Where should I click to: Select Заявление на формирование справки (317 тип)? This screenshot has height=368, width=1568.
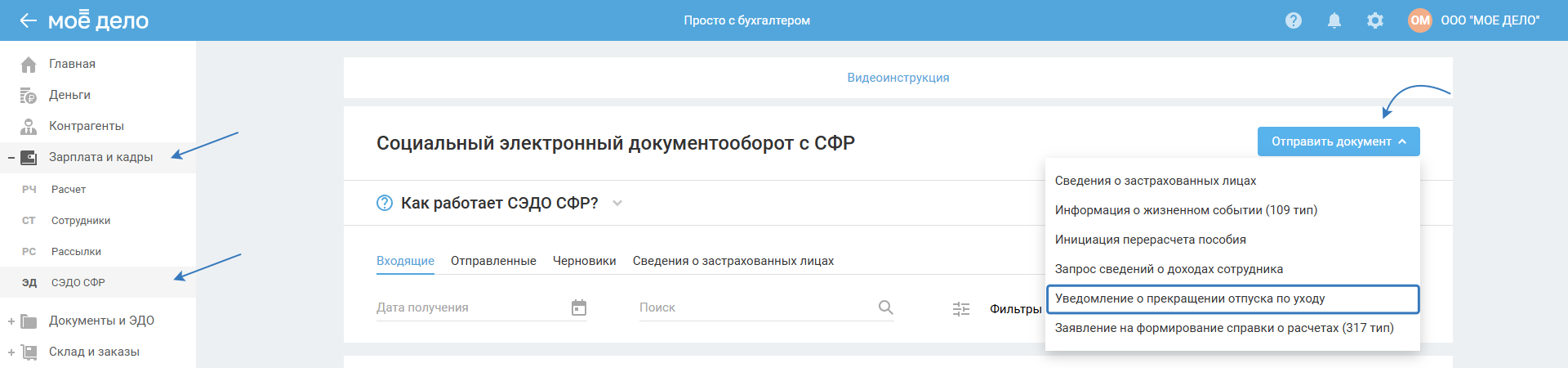point(1232,328)
